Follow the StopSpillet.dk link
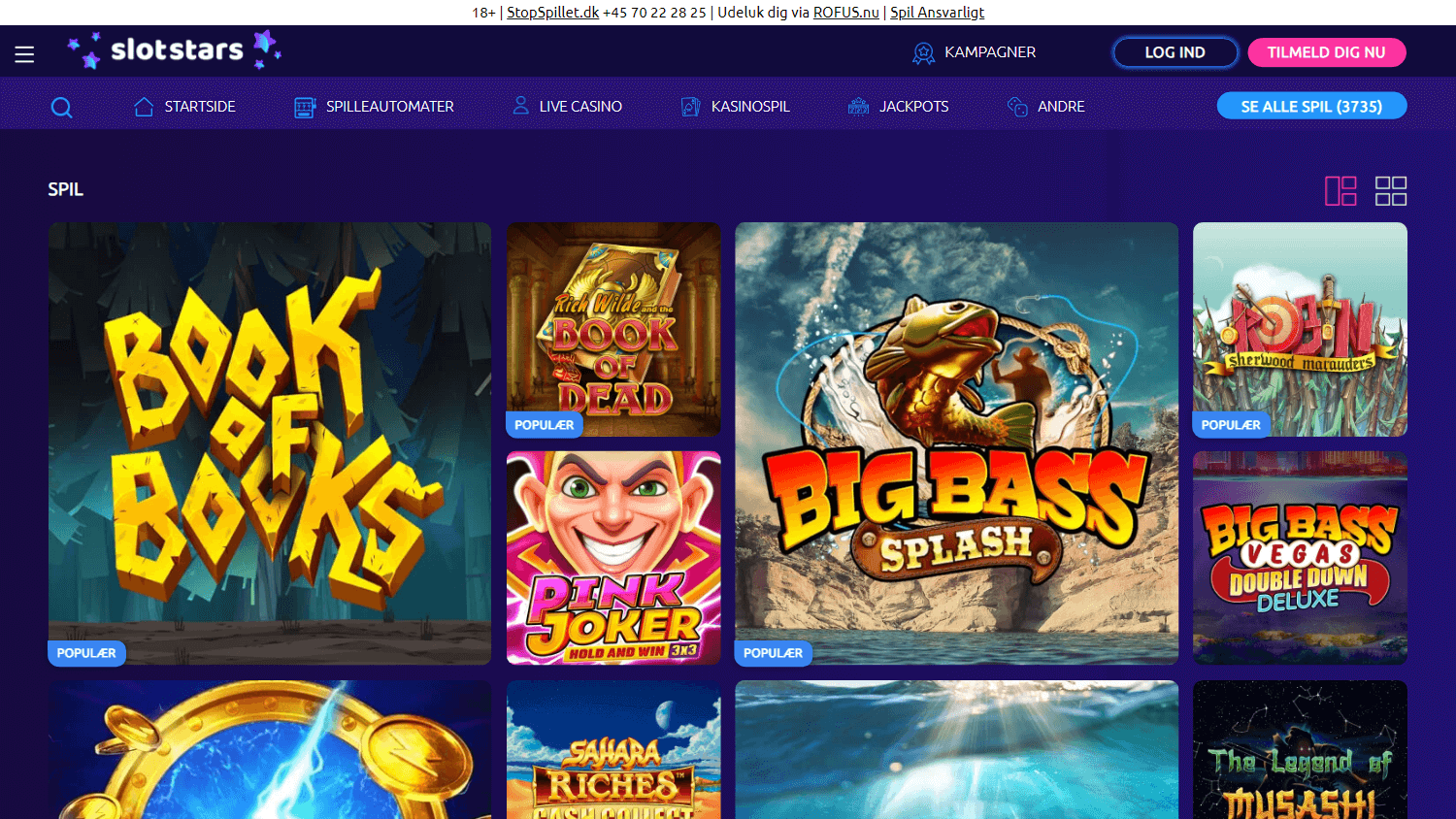The image size is (1456, 819). point(552,13)
